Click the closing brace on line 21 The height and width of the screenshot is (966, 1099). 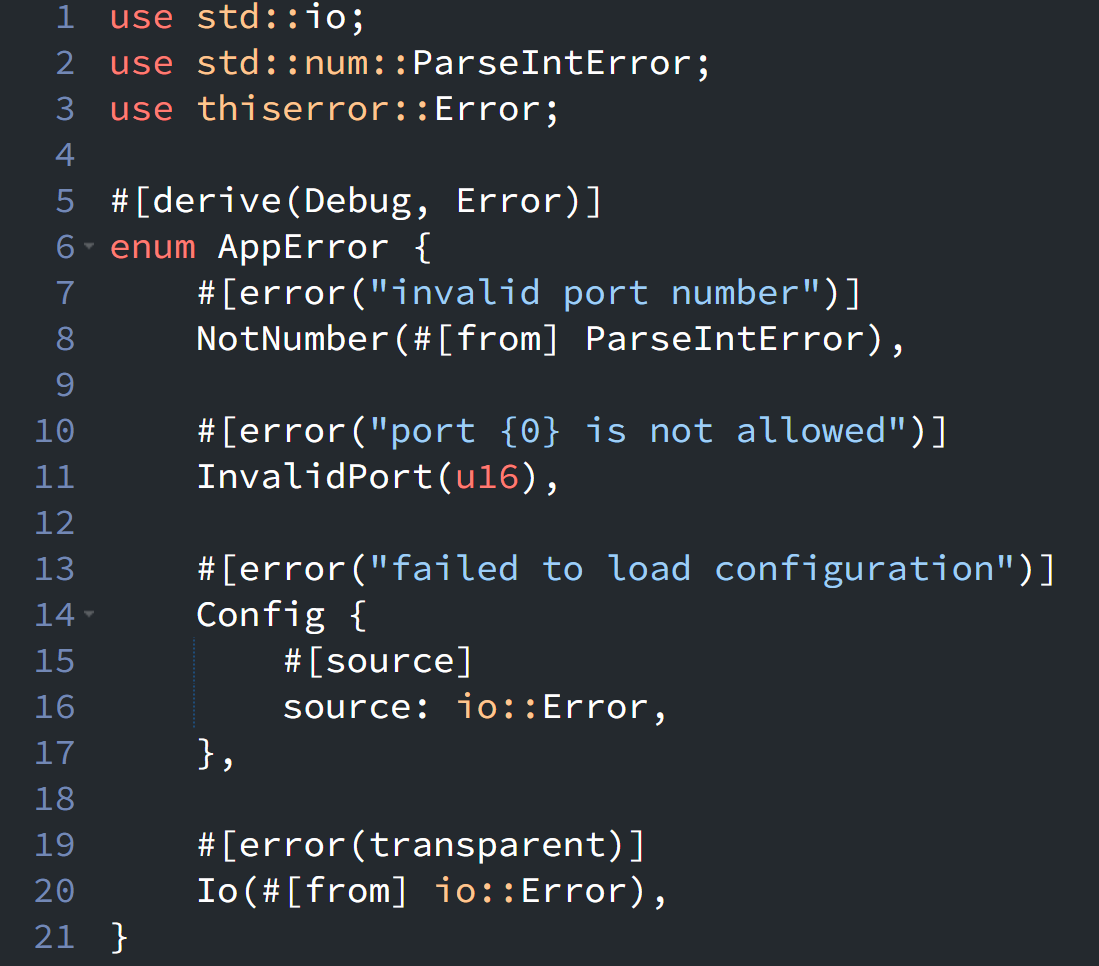point(119,937)
